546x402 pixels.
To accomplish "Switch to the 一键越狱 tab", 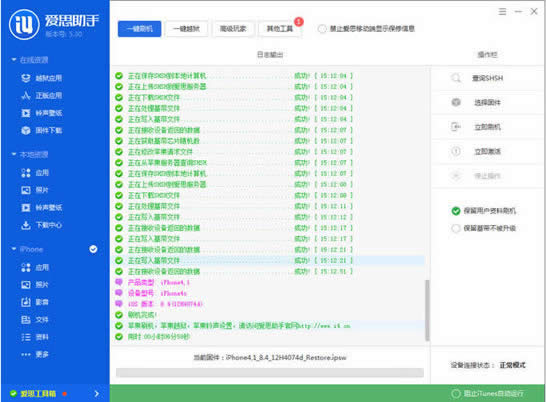I will 186,29.
